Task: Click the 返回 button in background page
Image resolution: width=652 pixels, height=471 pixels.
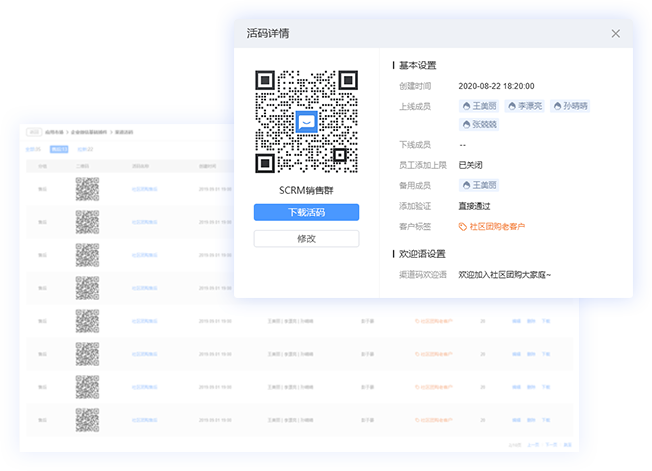Action: (34, 132)
